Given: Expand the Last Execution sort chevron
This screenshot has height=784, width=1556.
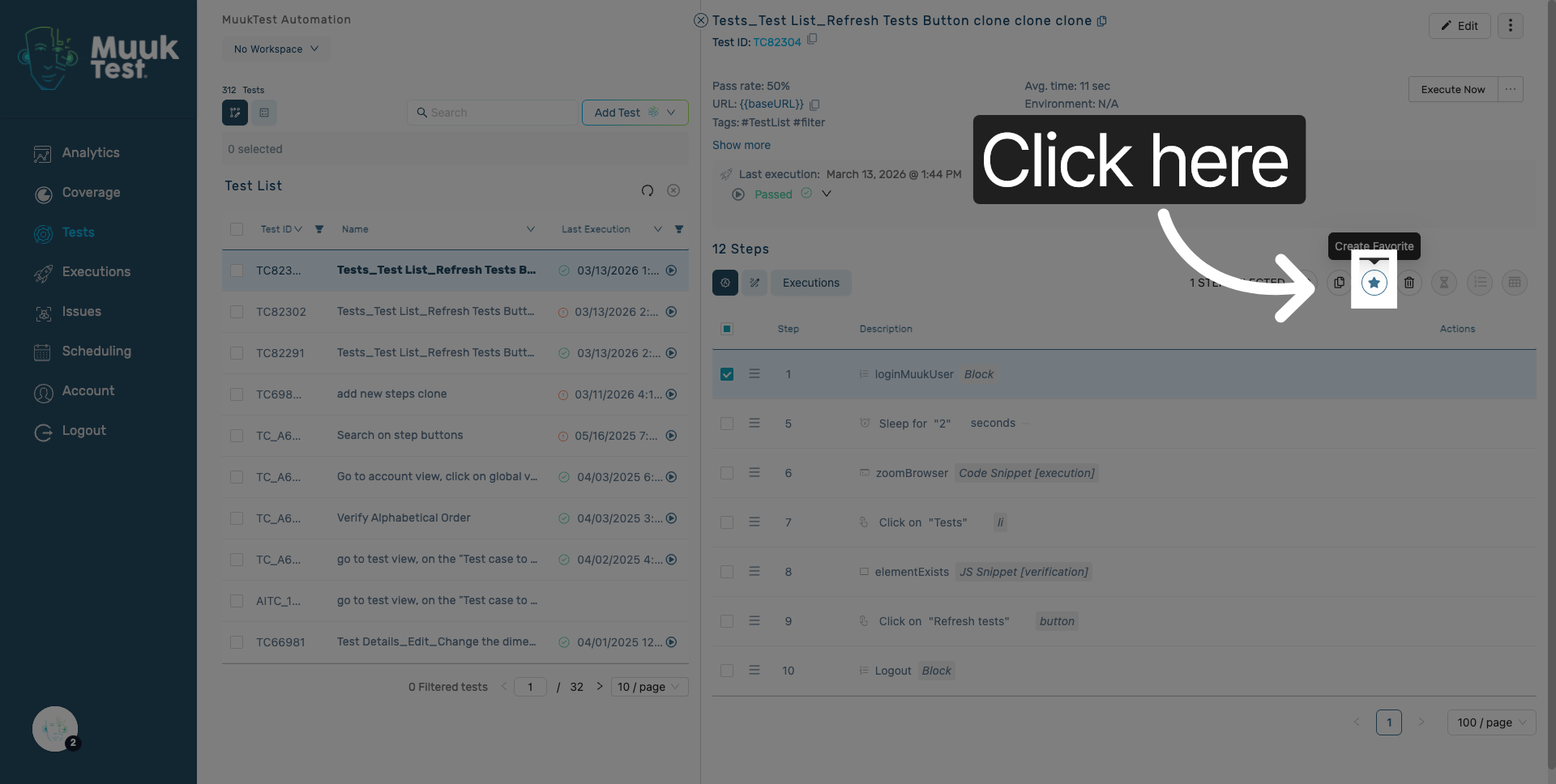Looking at the screenshot, I should coord(658,229).
